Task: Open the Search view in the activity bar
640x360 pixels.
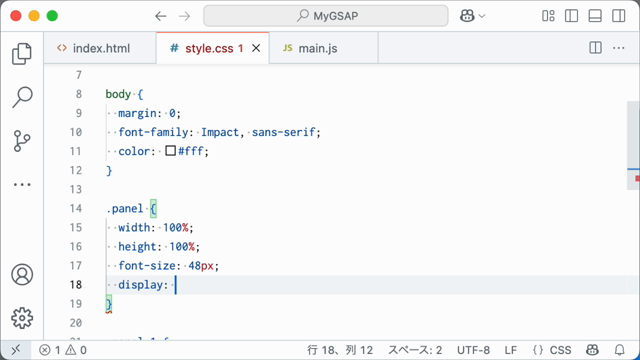Action: click(x=22, y=97)
